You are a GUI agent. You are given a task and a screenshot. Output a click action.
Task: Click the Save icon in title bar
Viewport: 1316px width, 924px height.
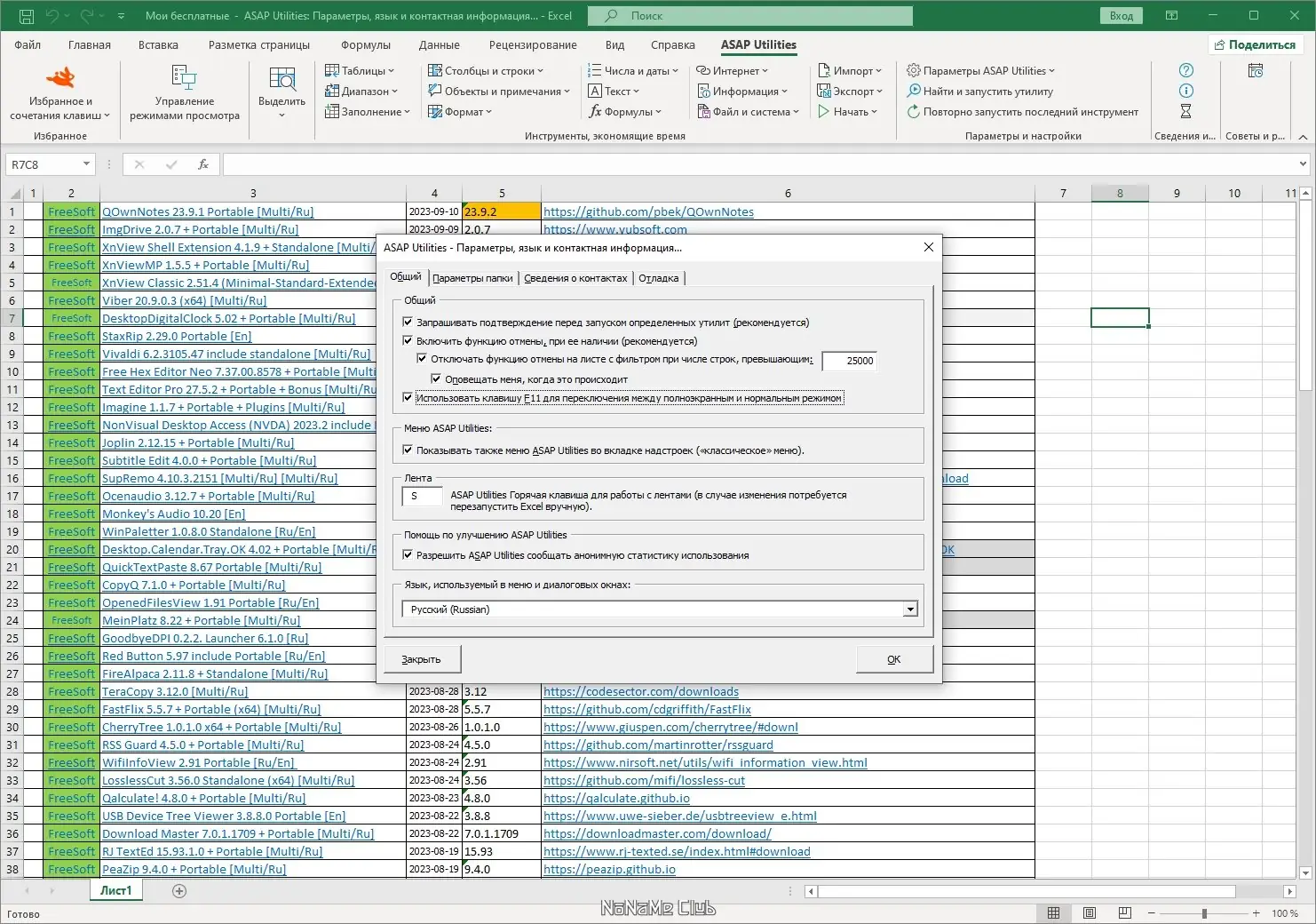pos(26,16)
